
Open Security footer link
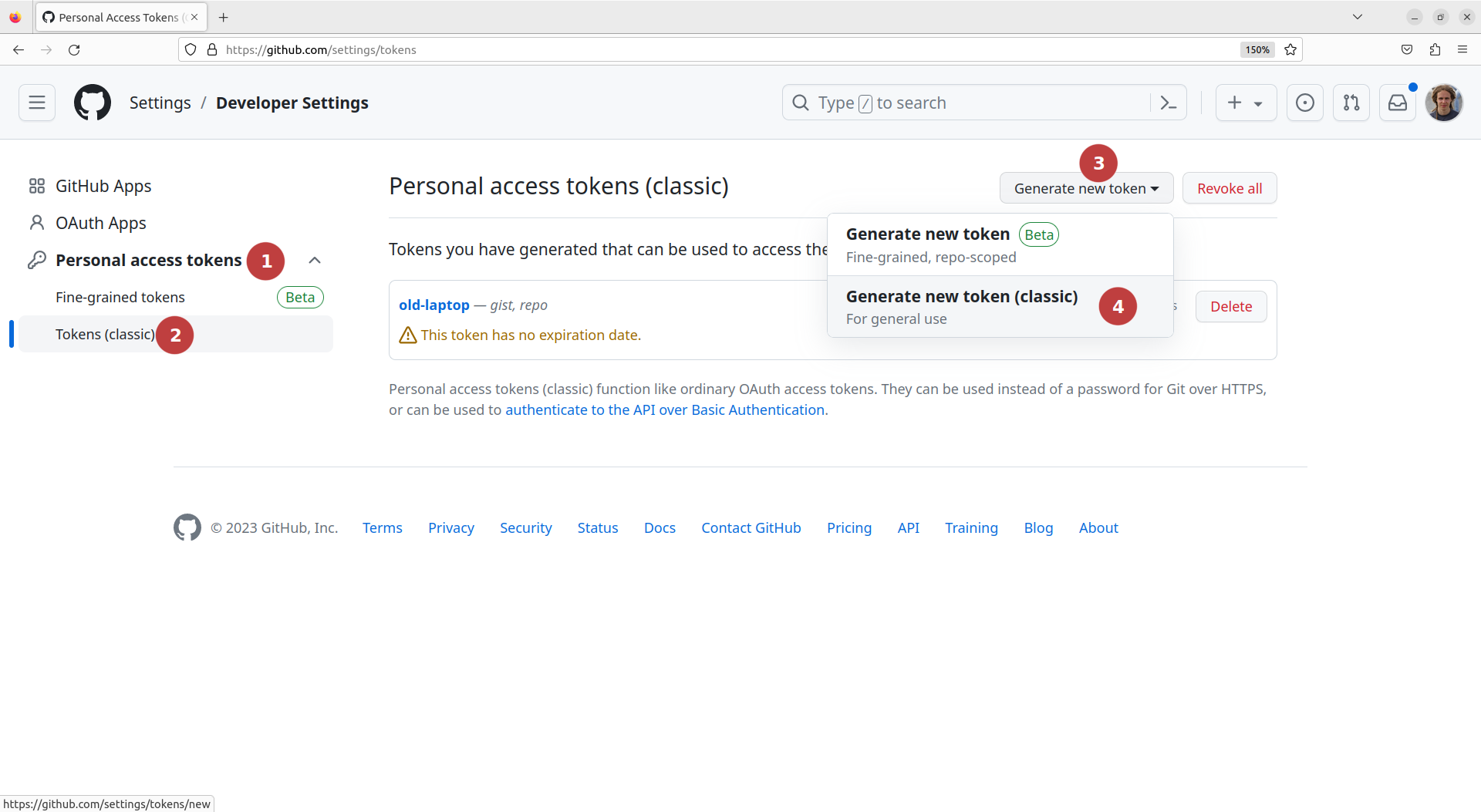coord(526,527)
